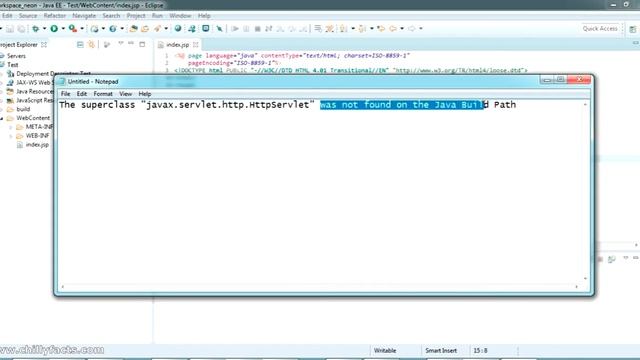This screenshot has height=360, width=640.
Task: Open the Refactor menu in Eclipse
Action: point(55,16)
